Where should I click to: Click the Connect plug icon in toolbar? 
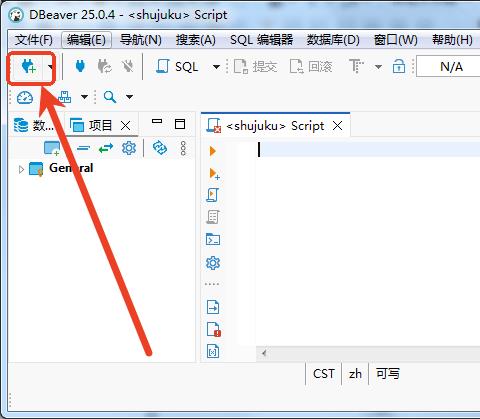80,66
